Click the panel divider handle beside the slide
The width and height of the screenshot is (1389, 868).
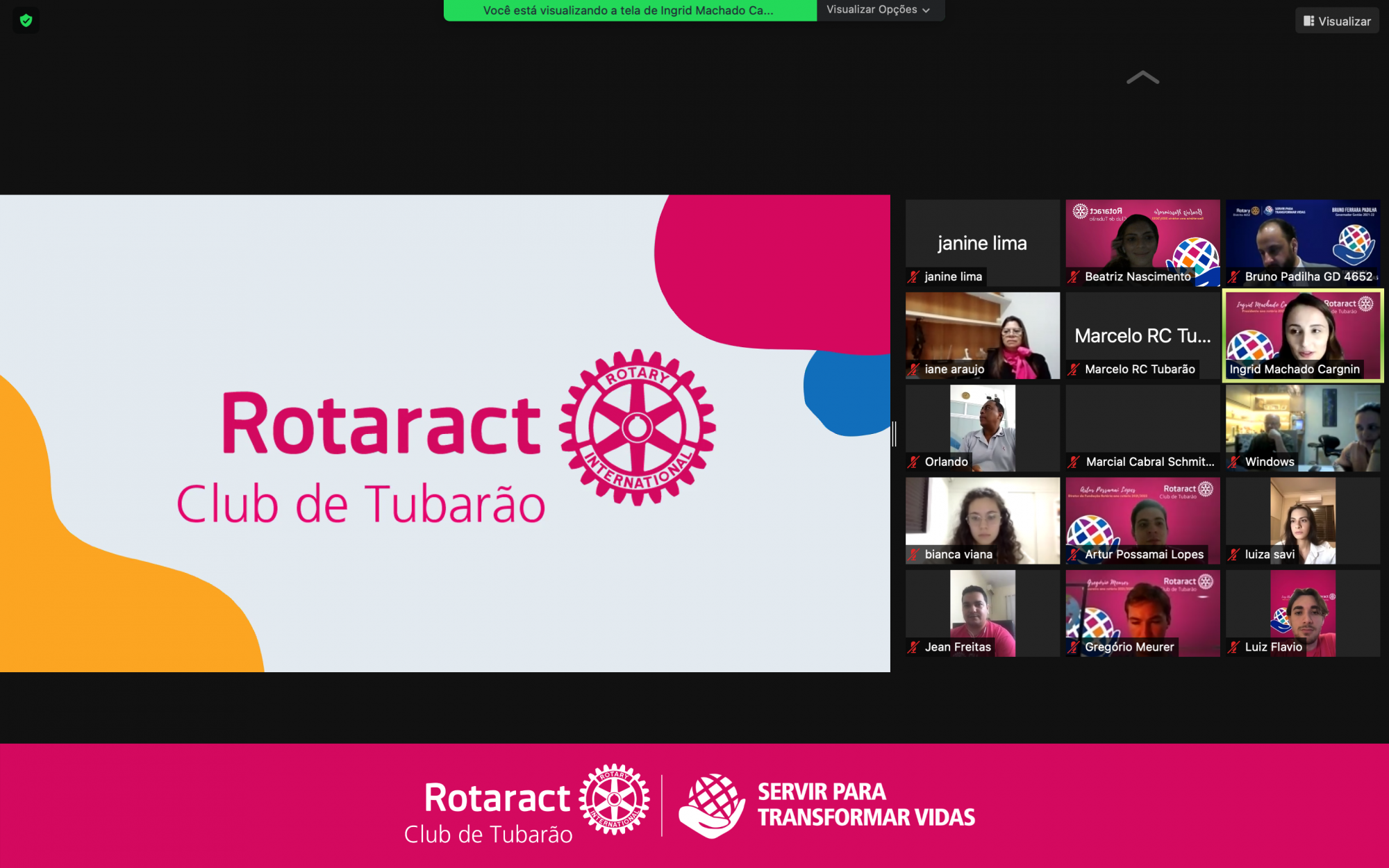click(895, 433)
